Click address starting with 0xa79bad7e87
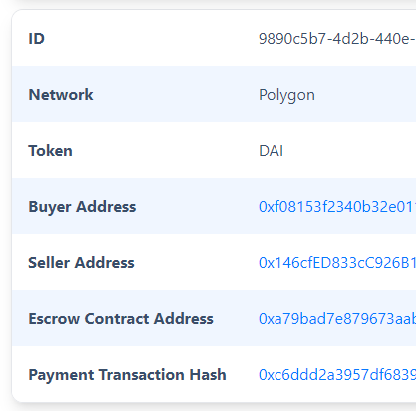The height and width of the screenshot is (411, 416). pos(337,319)
